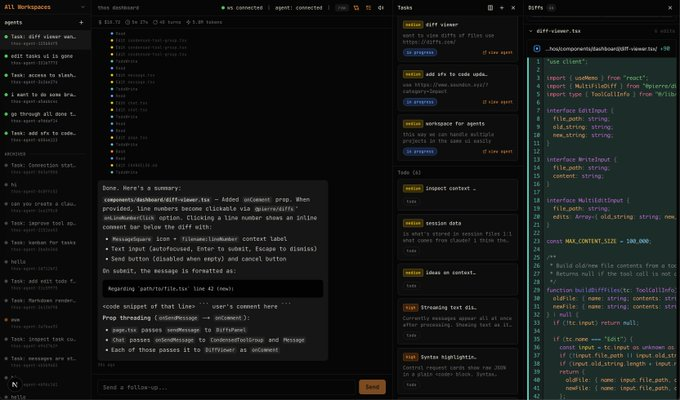This screenshot has height=400, width=680.
Task: Click the N logo badge at bottom left
Action: click(15, 384)
